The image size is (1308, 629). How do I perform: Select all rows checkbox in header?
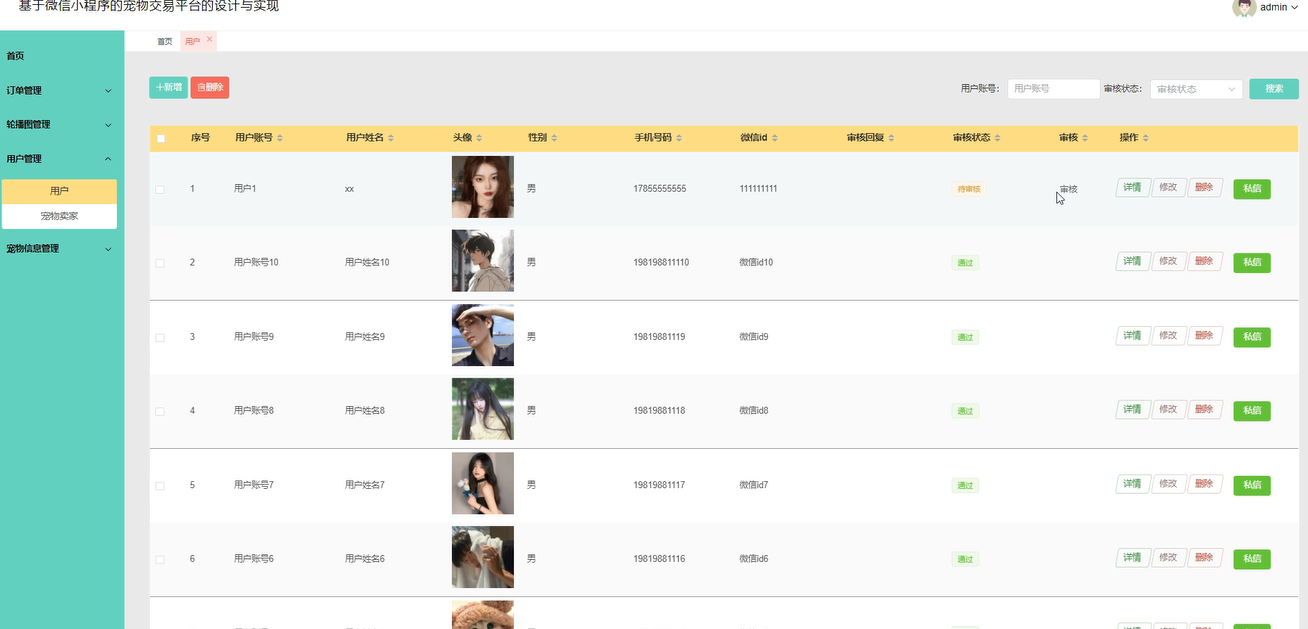pyautogui.click(x=160, y=138)
